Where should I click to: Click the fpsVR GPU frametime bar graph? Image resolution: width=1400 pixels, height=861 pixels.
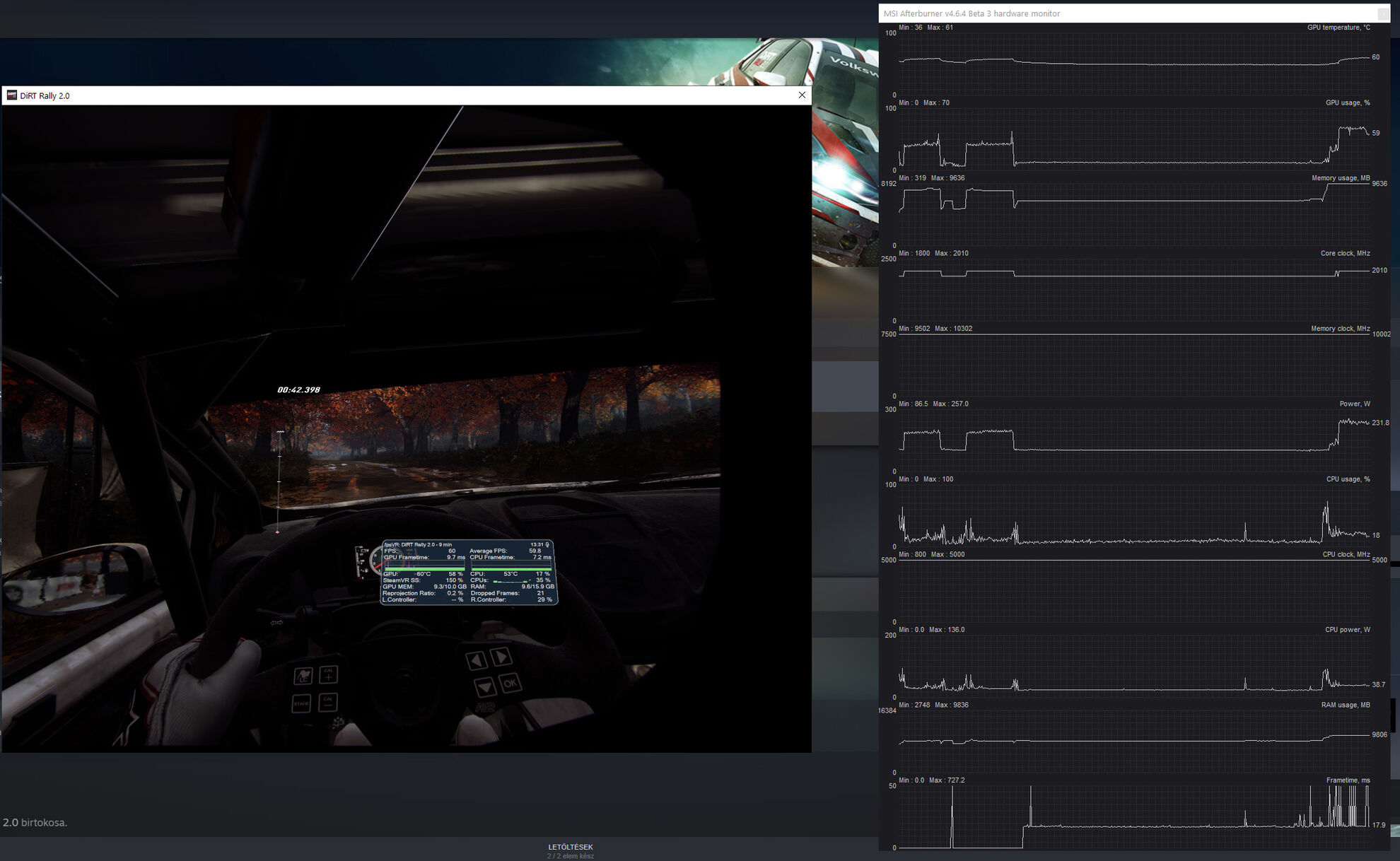(x=424, y=566)
